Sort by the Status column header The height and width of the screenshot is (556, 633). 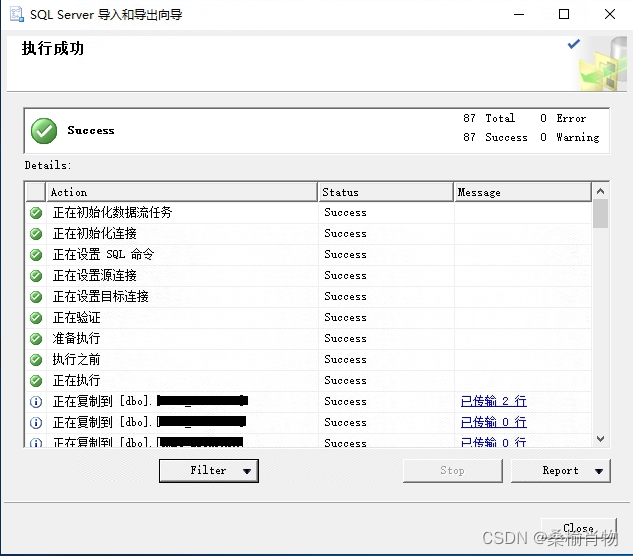[386, 192]
